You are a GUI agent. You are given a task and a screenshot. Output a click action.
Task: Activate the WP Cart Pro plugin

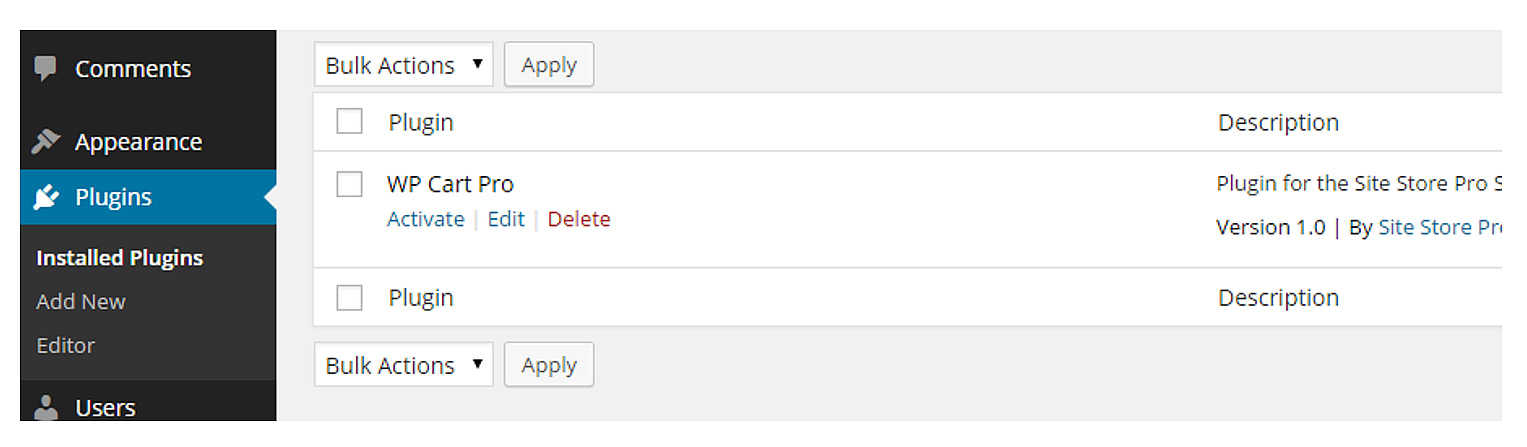[426, 219]
